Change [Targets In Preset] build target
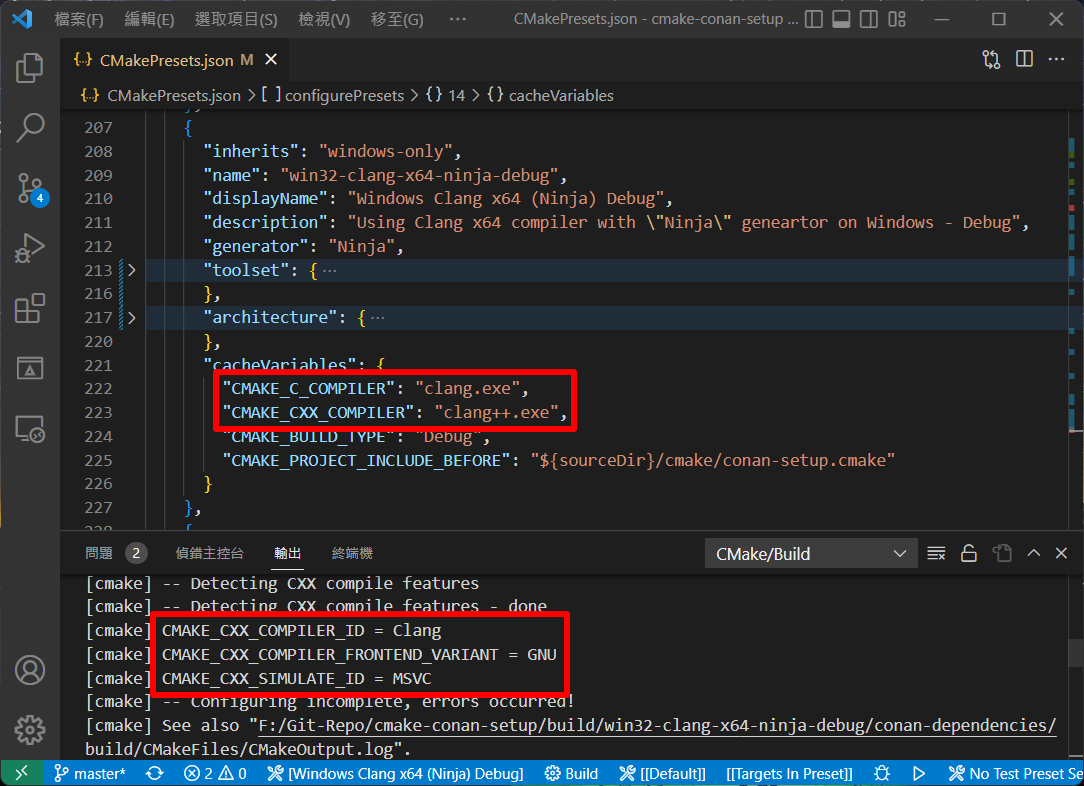The image size is (1084, 786). [x=789, y=774]
